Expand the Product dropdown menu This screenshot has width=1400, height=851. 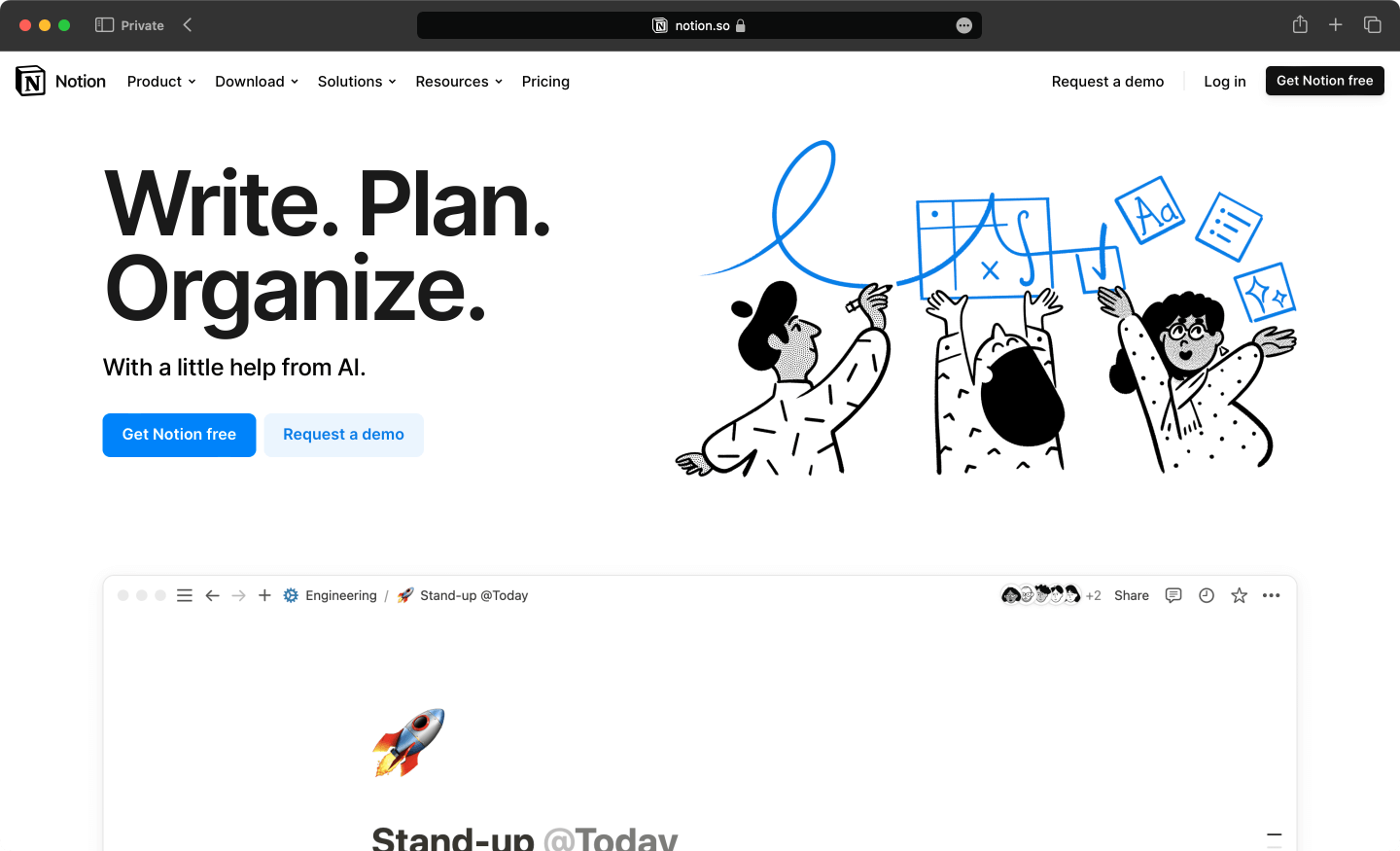tap(161, 82)
